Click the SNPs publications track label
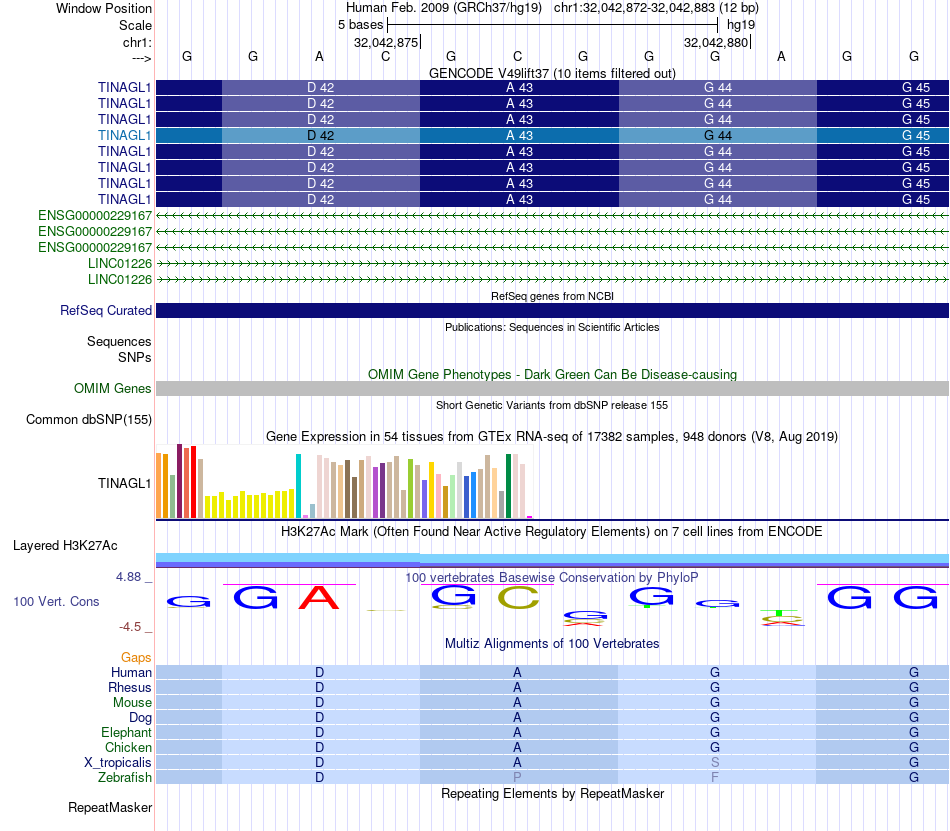 coord(135,357)
